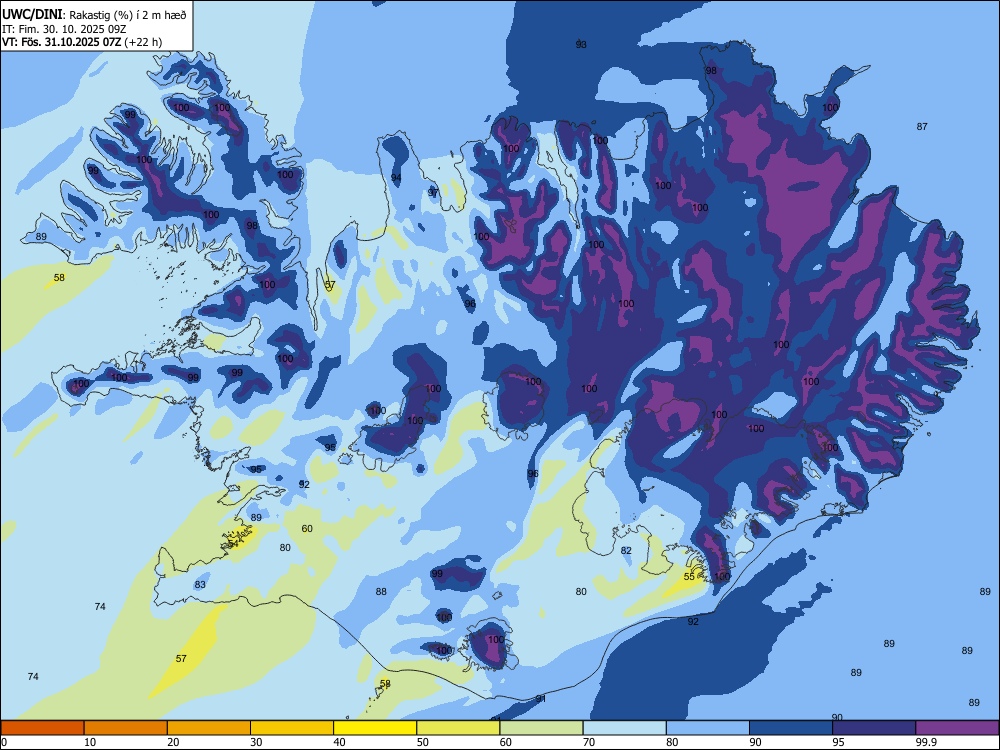Click the legend scale label 50
The image size is (1000, 750).
coord(422,742)
